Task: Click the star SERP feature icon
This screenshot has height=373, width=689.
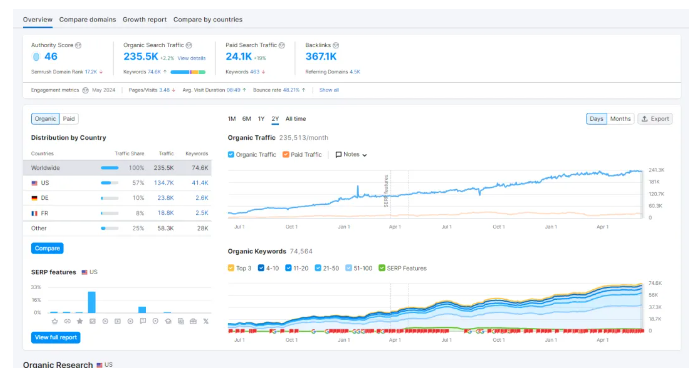Action: pyautogui.click(x=80, y=321)
